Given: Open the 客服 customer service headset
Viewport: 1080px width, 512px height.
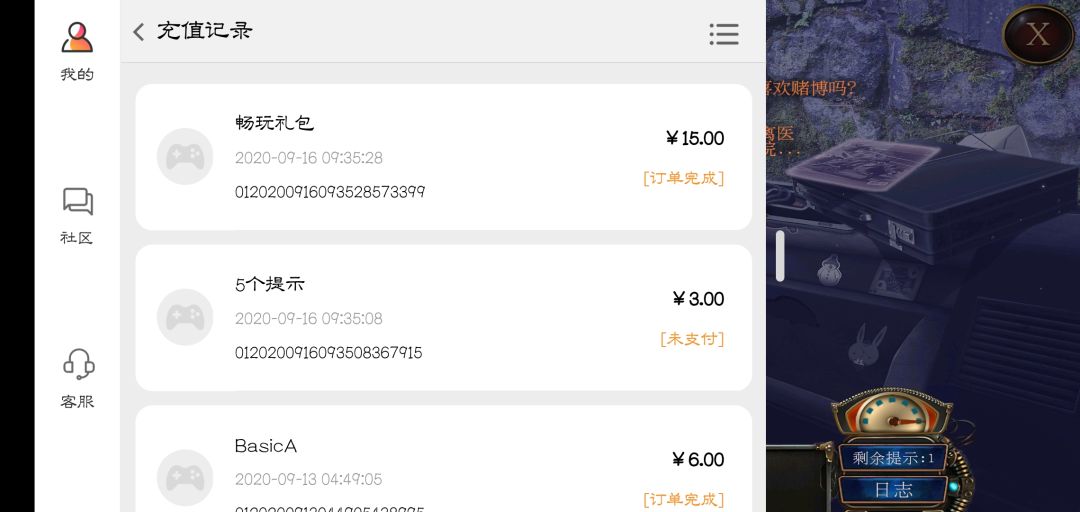Looking at the screenshot, I should [77, 365].
